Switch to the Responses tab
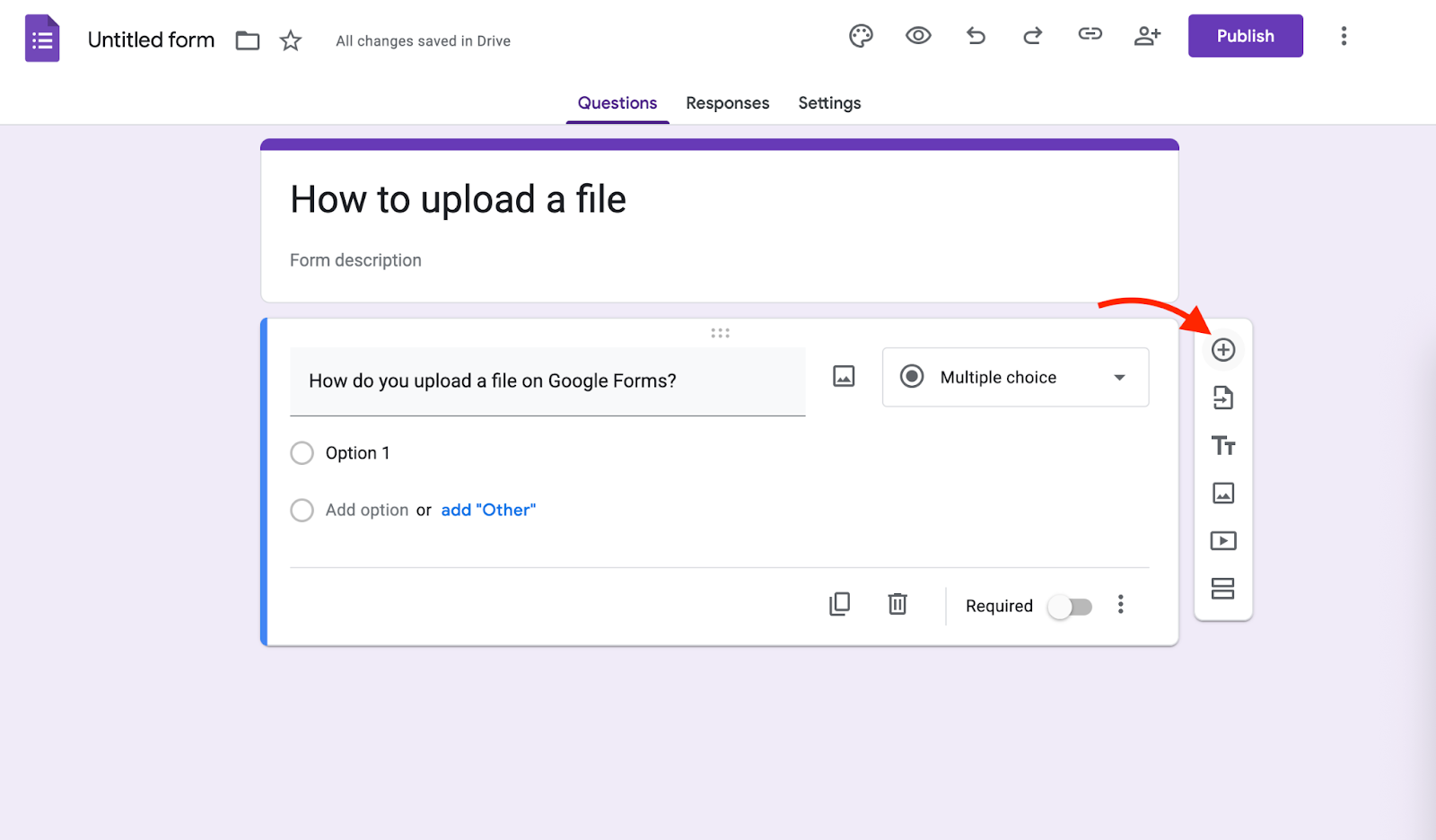Viewport: 1436px width, 840px height. click(727, 103)
